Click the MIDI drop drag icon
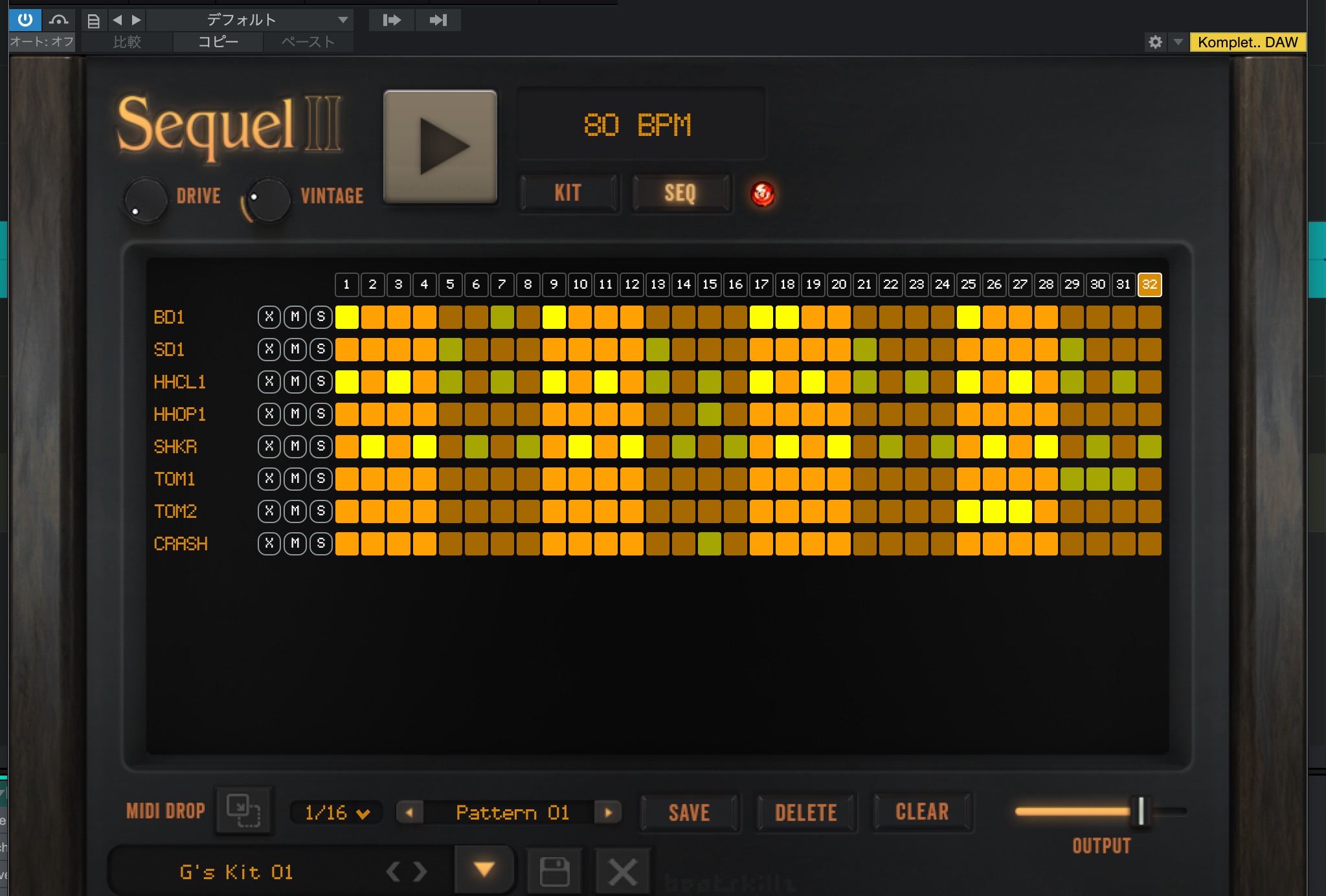 [x=243, y=811]
